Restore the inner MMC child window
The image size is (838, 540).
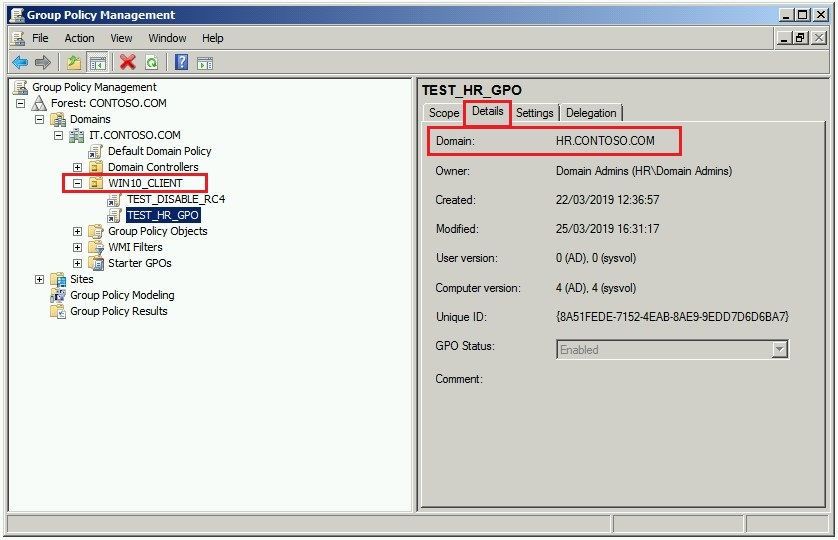pos(800,38)
